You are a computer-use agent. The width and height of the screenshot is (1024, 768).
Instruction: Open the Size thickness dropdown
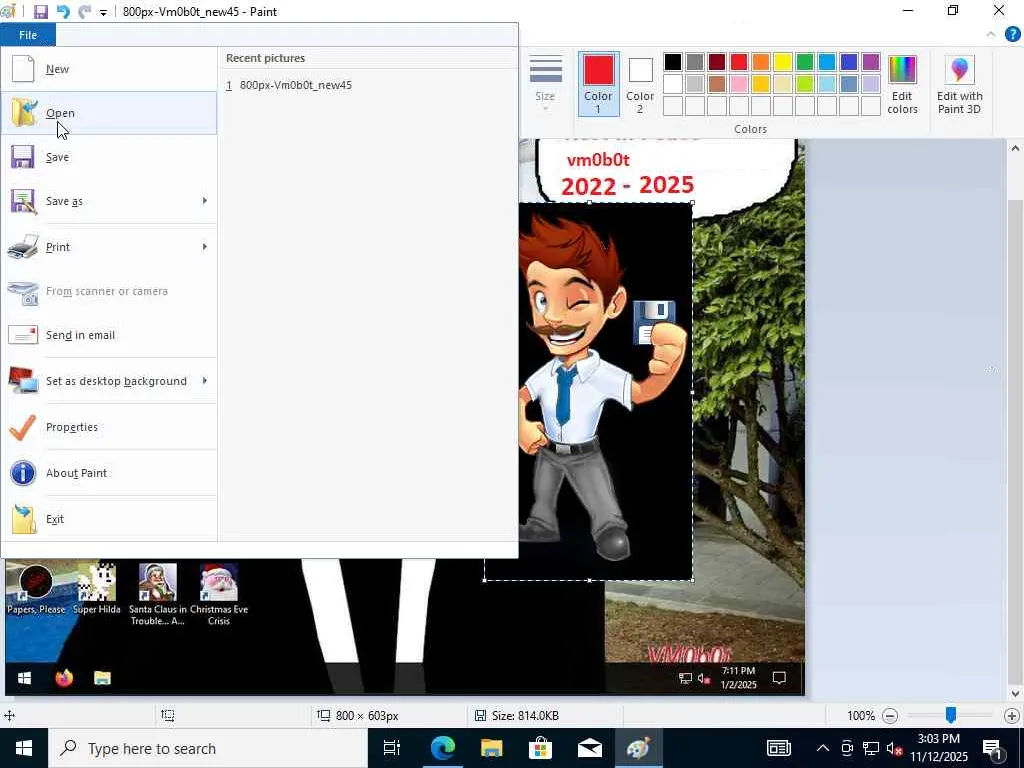[545, 84]
